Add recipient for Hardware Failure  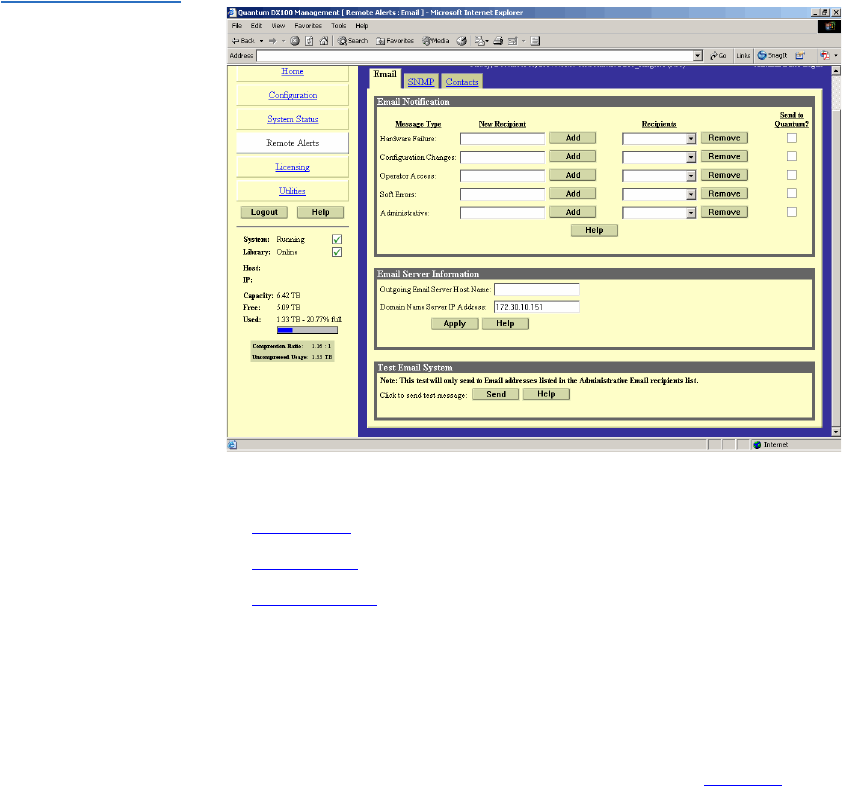[x=572, y=138]
